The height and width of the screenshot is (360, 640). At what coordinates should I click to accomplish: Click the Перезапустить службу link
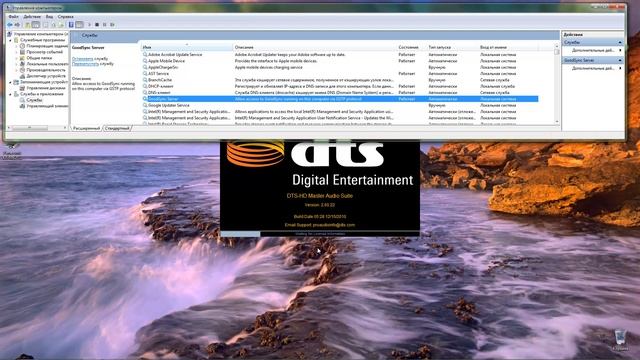pyautogui.click(x=86, y=64)
